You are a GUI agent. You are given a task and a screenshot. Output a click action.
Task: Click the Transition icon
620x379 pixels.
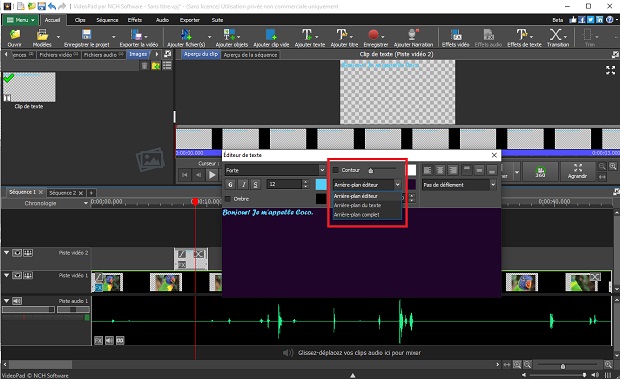point(556,35)
